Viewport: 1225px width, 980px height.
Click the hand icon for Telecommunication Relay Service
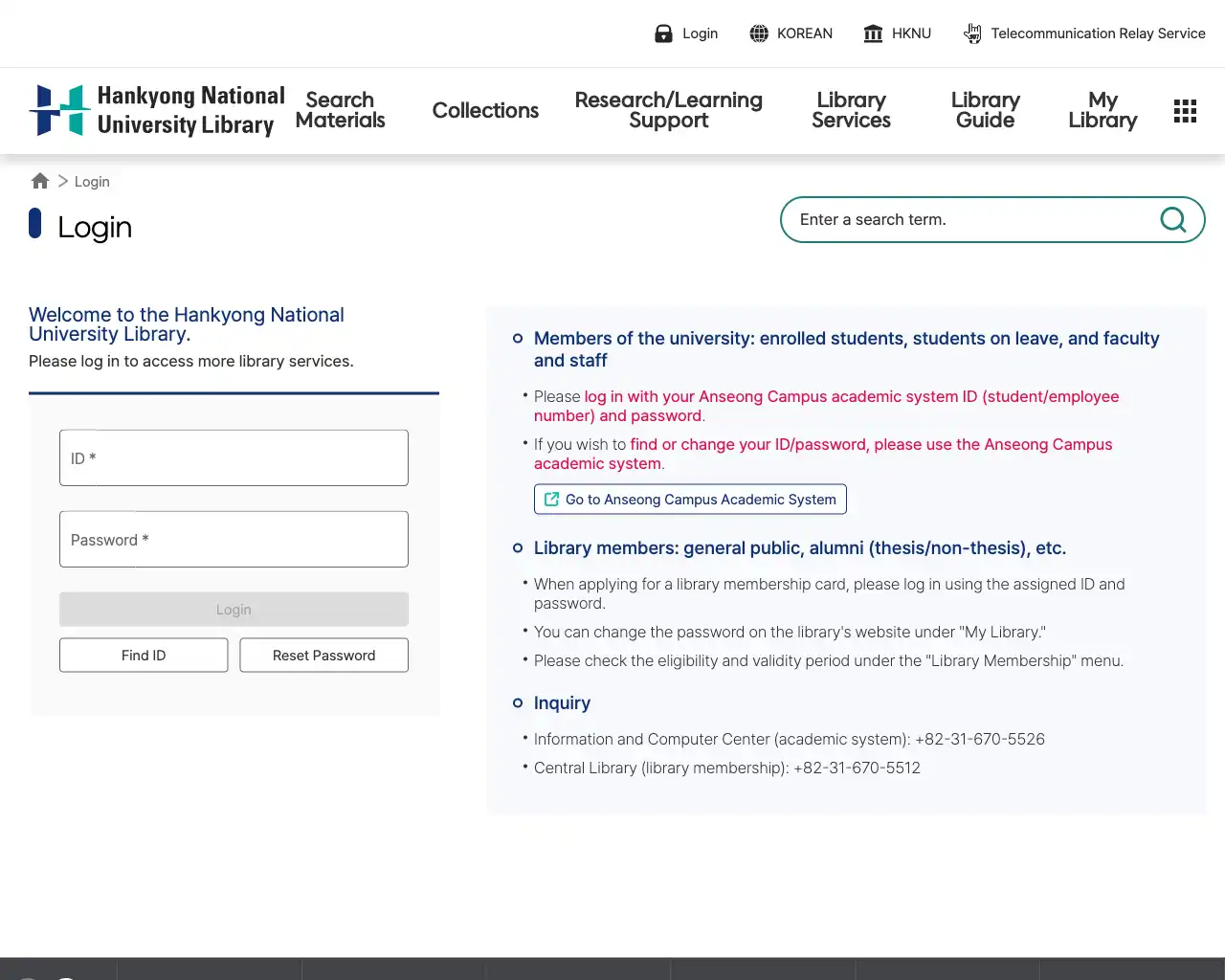972,33
